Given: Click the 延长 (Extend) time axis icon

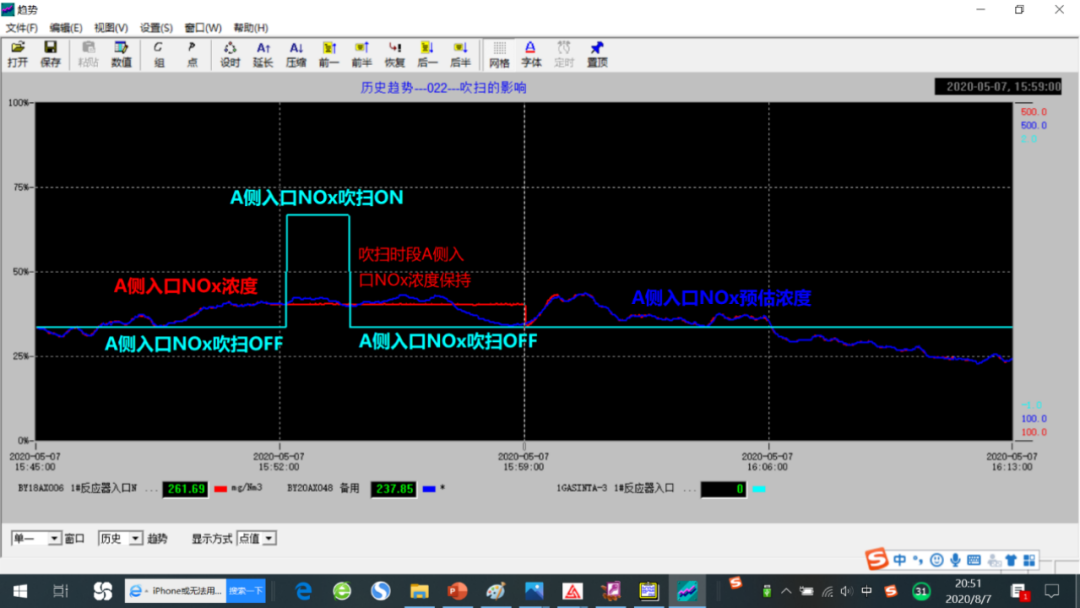Looking at the screenshot, I should click(263, 54).
